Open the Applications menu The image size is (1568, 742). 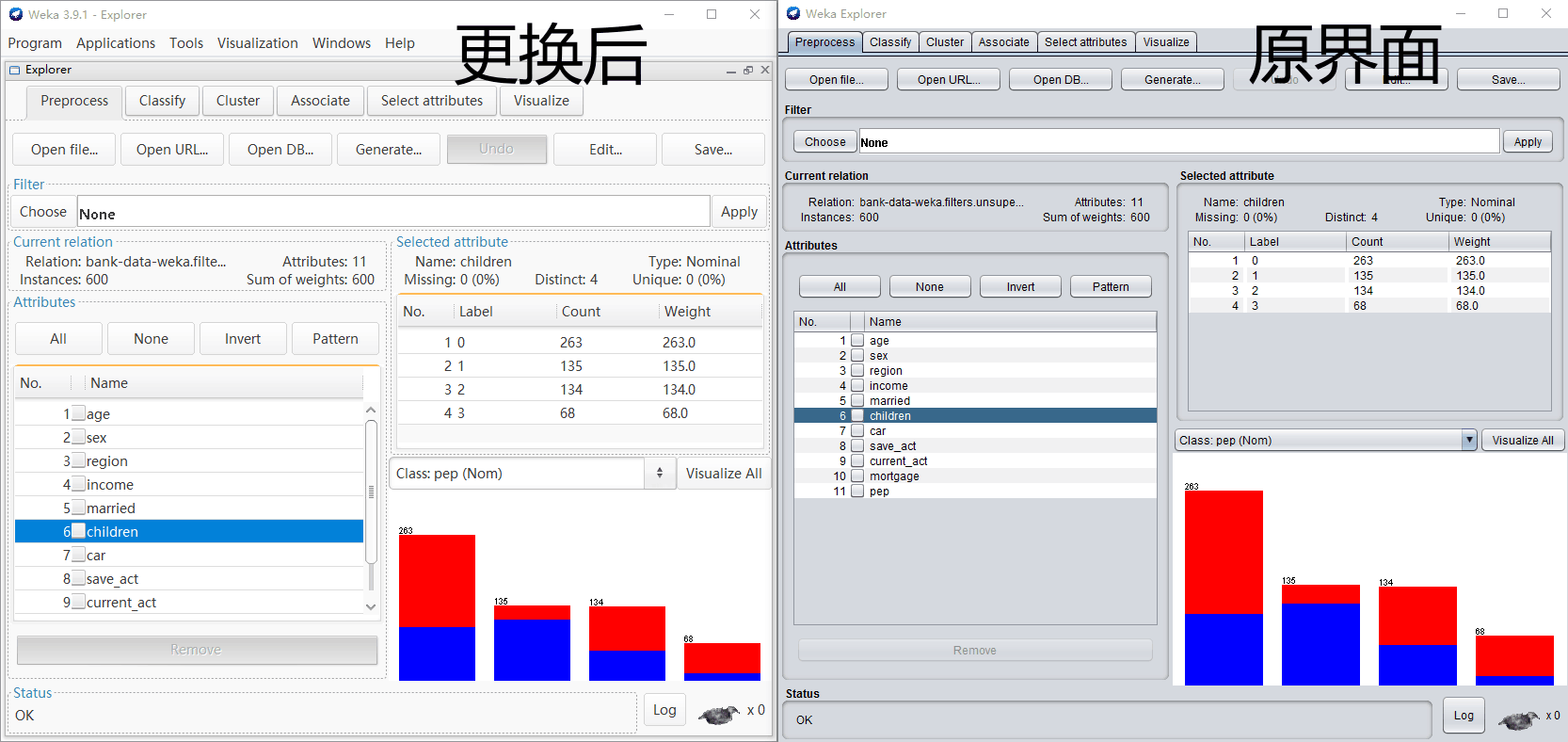[116, 43]
